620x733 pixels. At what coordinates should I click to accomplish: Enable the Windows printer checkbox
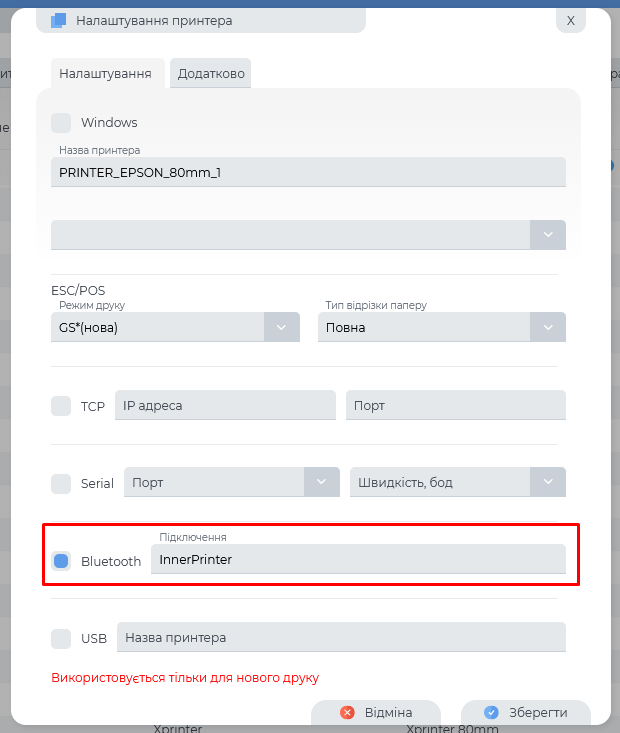61,123
